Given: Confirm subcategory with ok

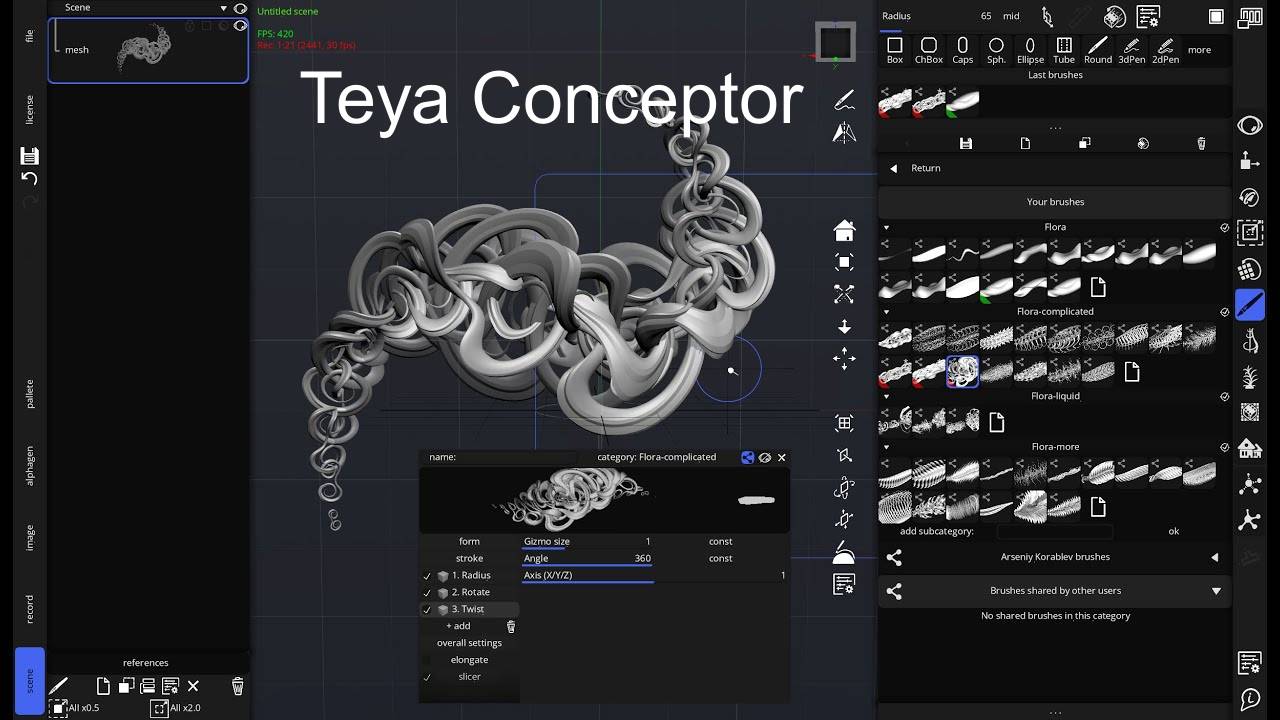Looking at the screenshot, I should tap(1174, 531).
